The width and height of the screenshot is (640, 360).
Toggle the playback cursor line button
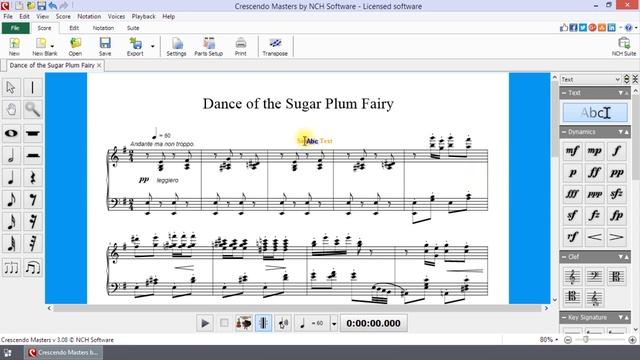263,323
